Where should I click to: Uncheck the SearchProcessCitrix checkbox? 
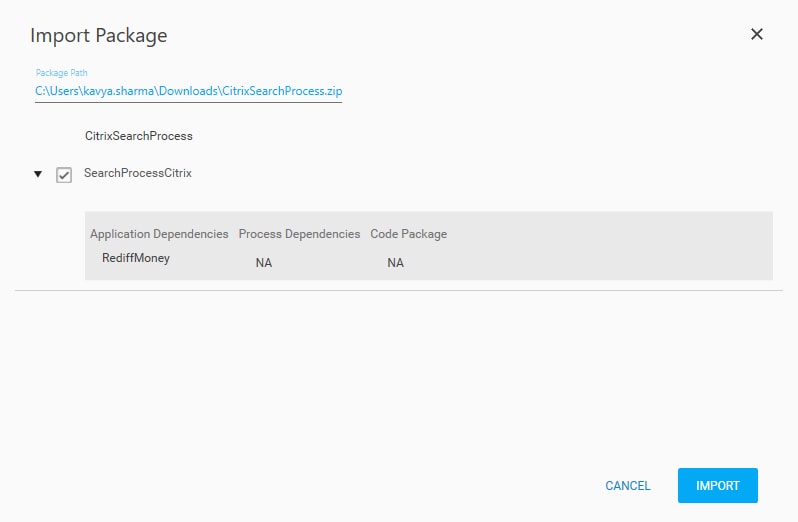(64, 175)
